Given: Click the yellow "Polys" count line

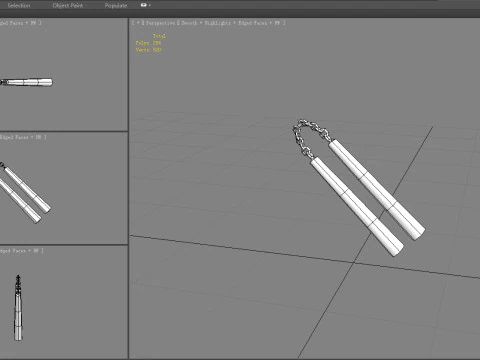Looking at the screenshot, I should 148,43.
